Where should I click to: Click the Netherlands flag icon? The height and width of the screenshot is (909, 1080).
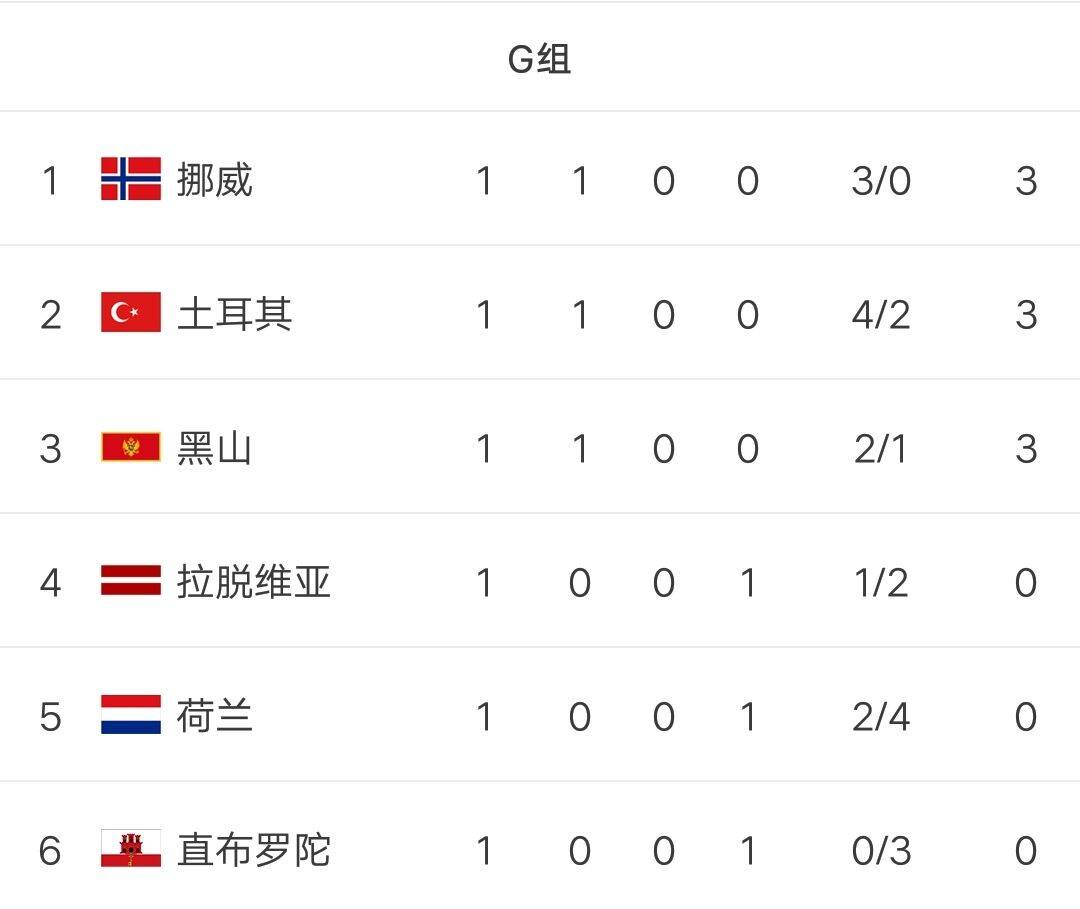tap(131, 714)
